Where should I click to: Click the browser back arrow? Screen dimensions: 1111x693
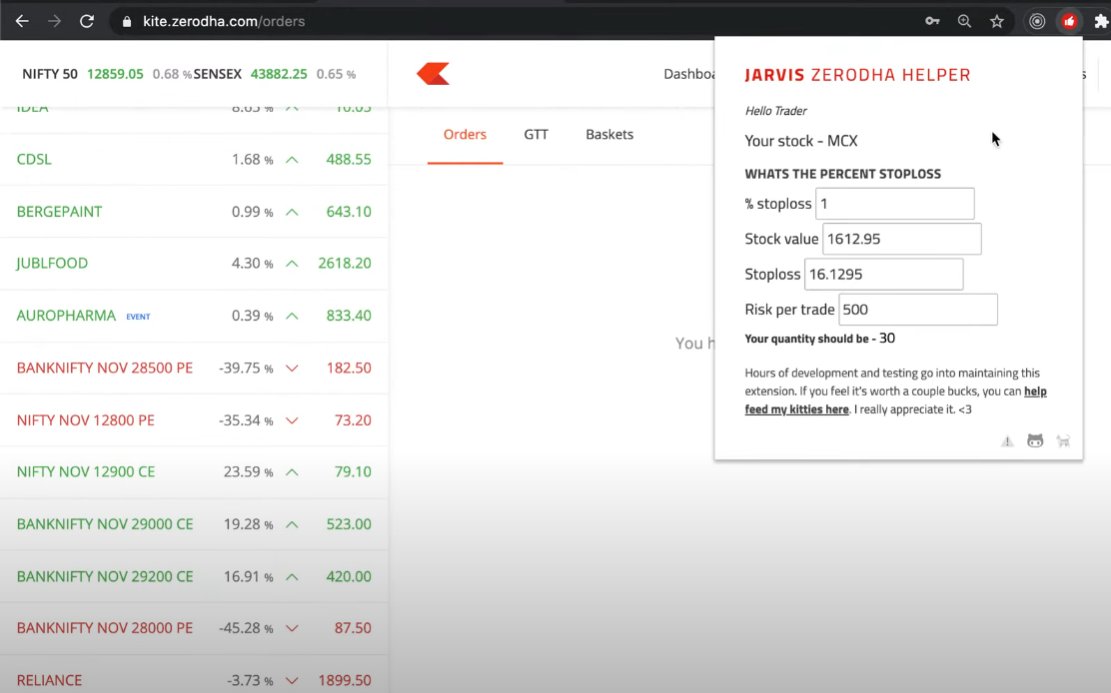click(22, 21)
